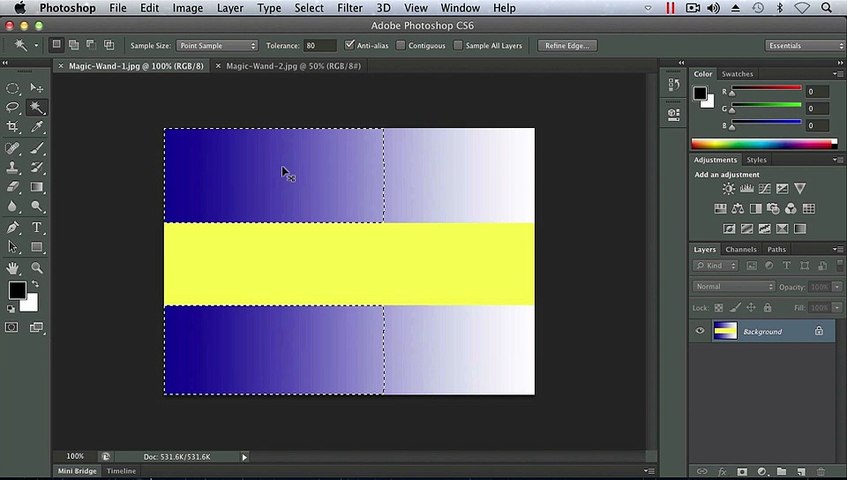The height and width of the screenshot is (480, 847).
Task: Switch to the Channels tab
Action: (741, 249)
